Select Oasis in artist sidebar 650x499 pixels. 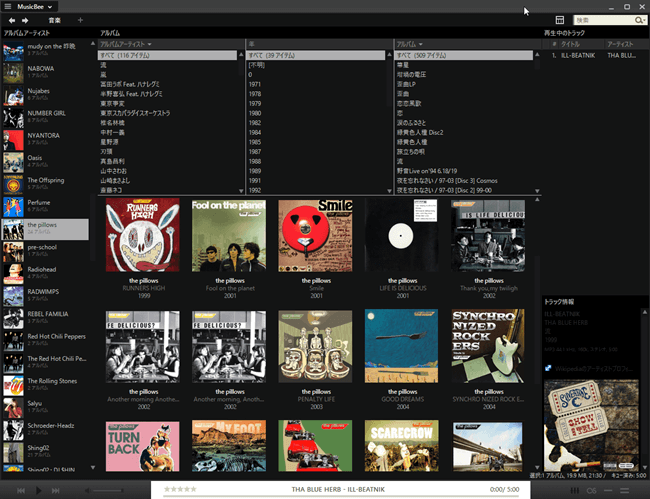click(x=46, y=161)
